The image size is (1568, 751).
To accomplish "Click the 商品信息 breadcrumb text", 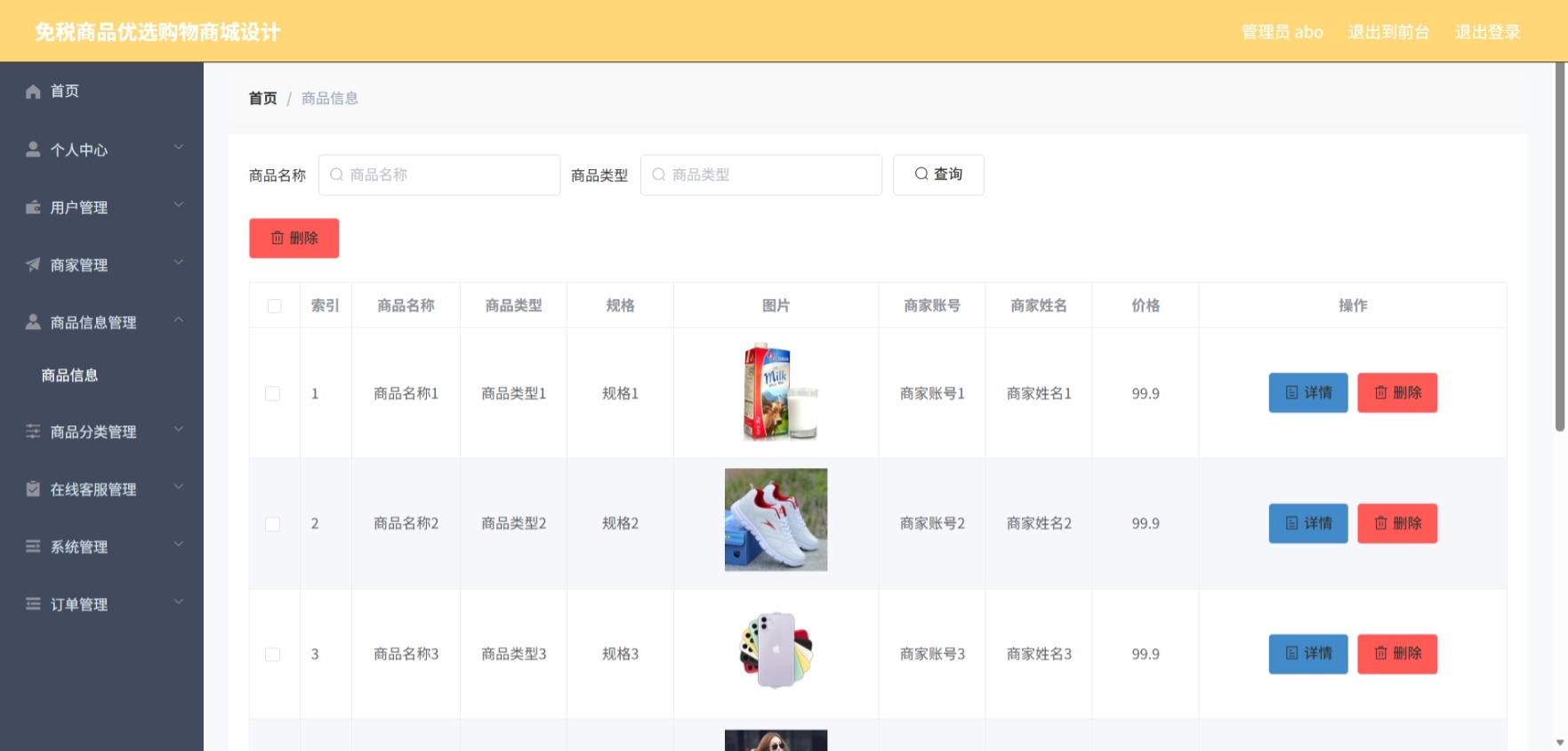I will click(x=330, y=98).
